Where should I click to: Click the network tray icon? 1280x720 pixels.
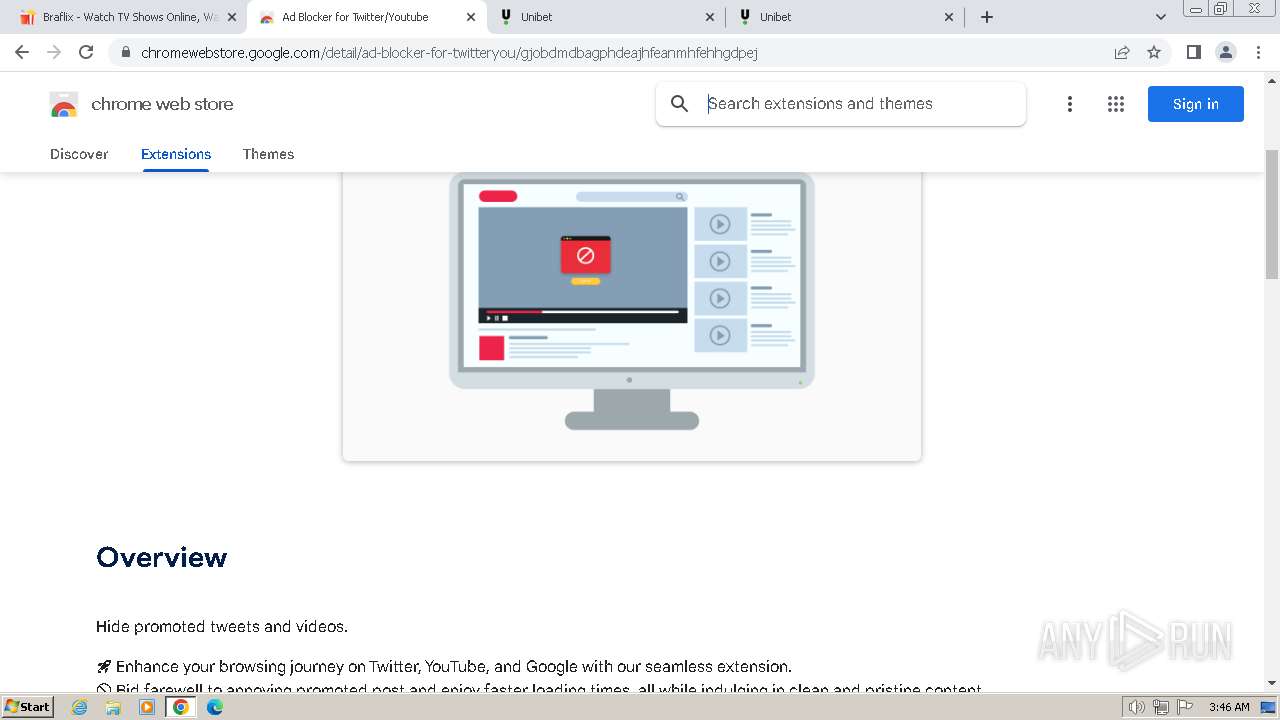1161,707
